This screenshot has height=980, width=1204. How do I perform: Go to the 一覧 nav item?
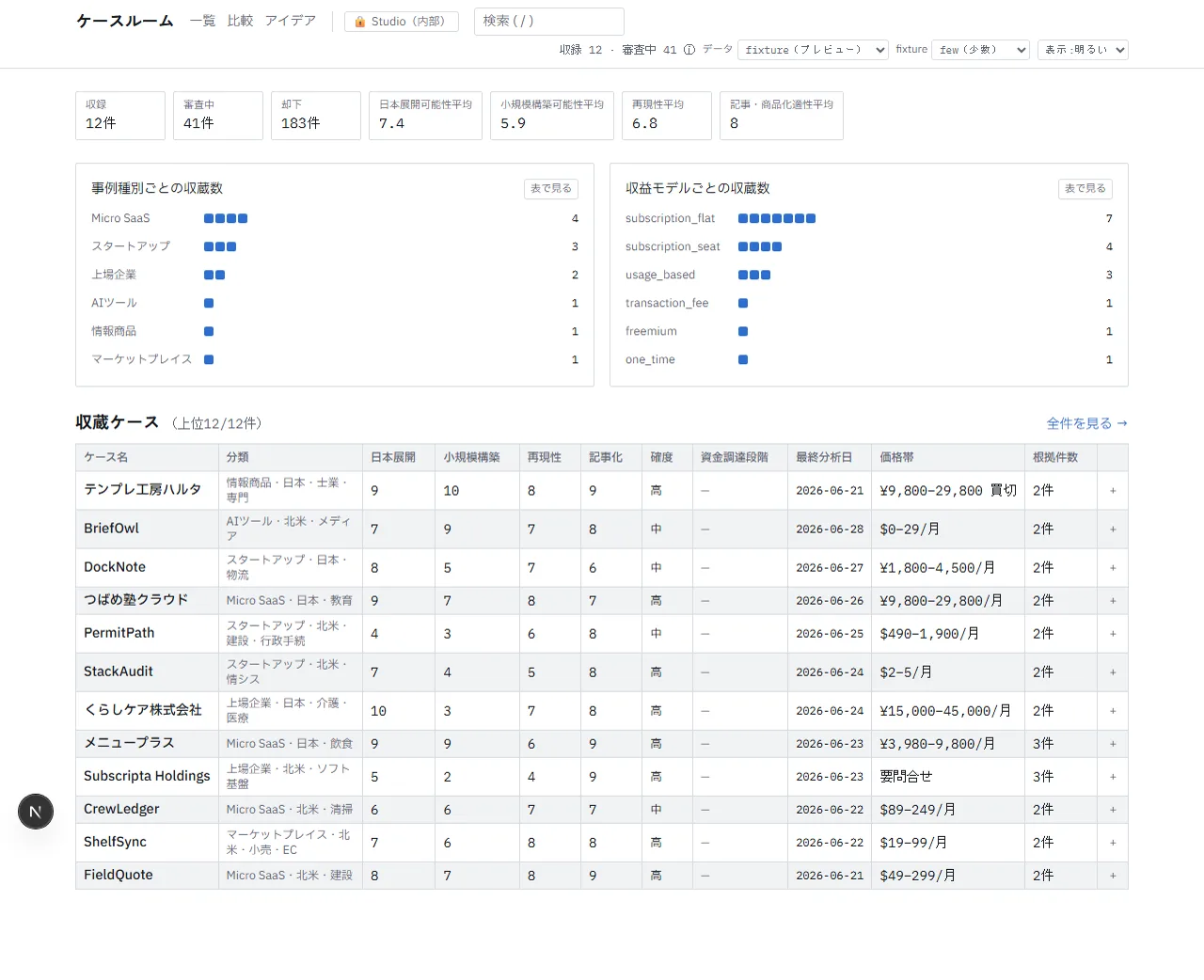tap(202, 21)
